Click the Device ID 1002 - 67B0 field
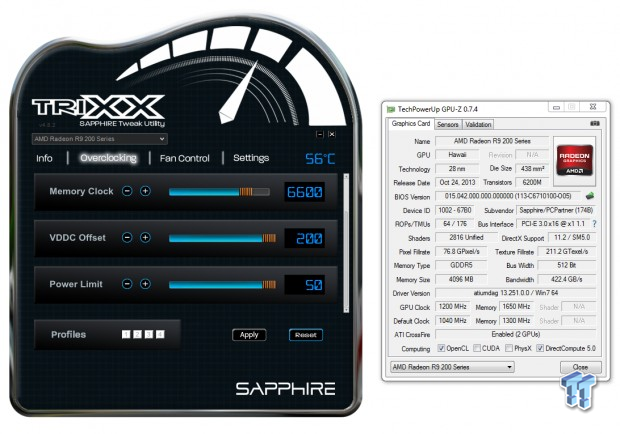620x434 pixels. 455,210
